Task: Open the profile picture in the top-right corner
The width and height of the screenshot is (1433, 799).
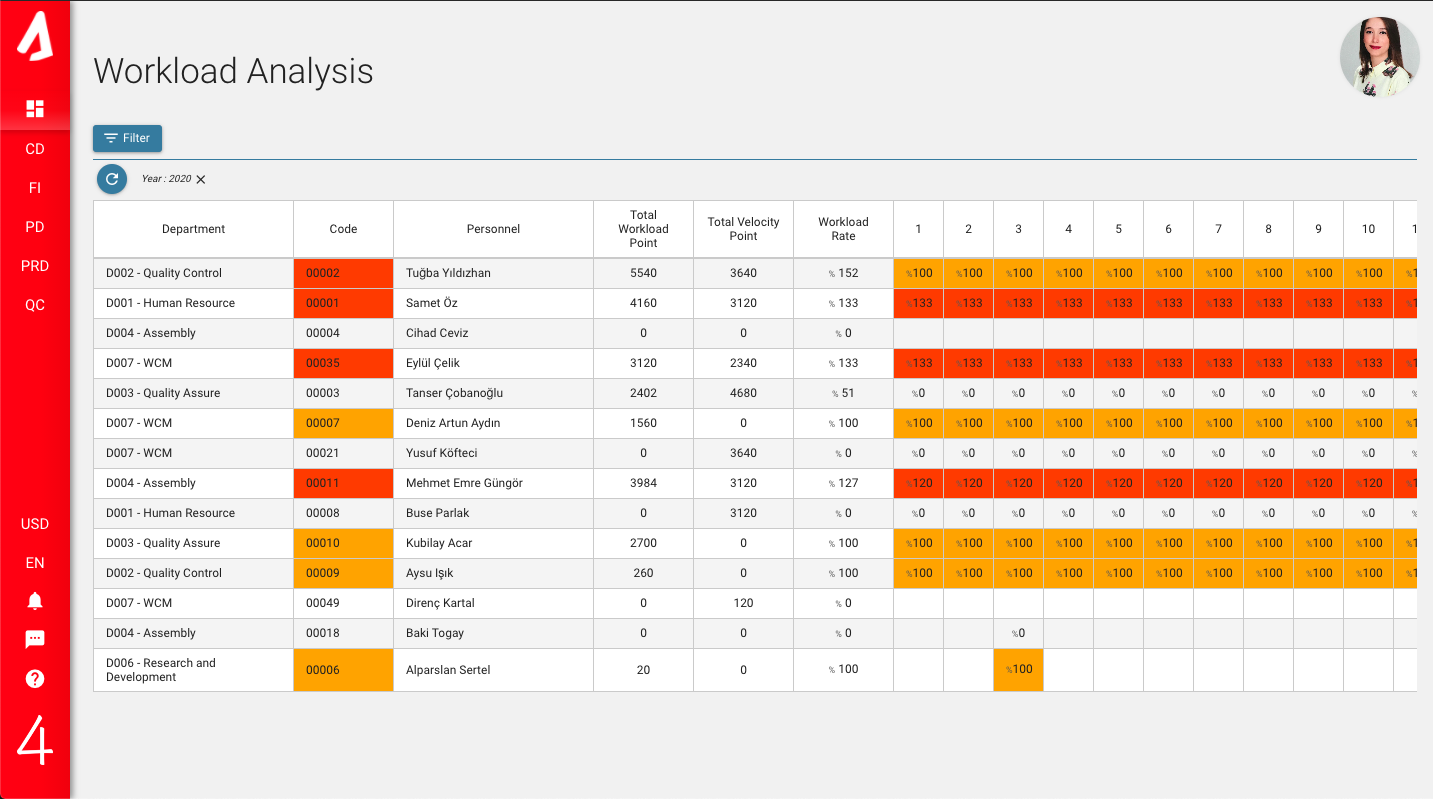Action: coord(1379,57)
